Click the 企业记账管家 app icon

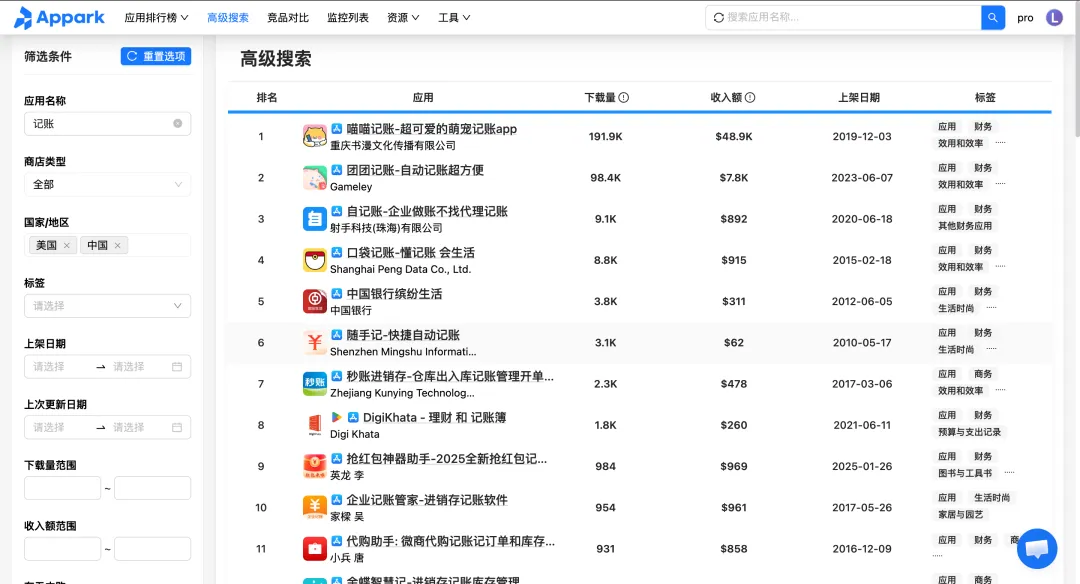(x=315, y=508)
